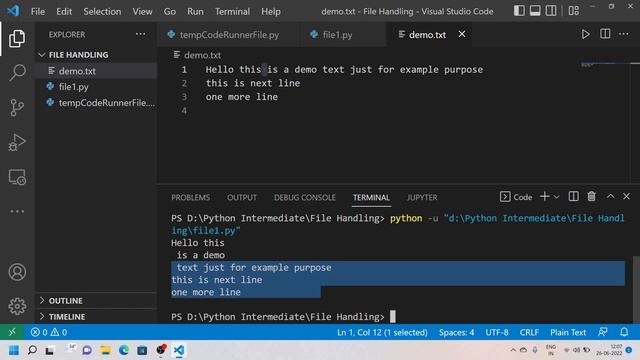Open the Search view in activity bar
640x360 pixels.
pyautogui.click(x=17, y=73)
